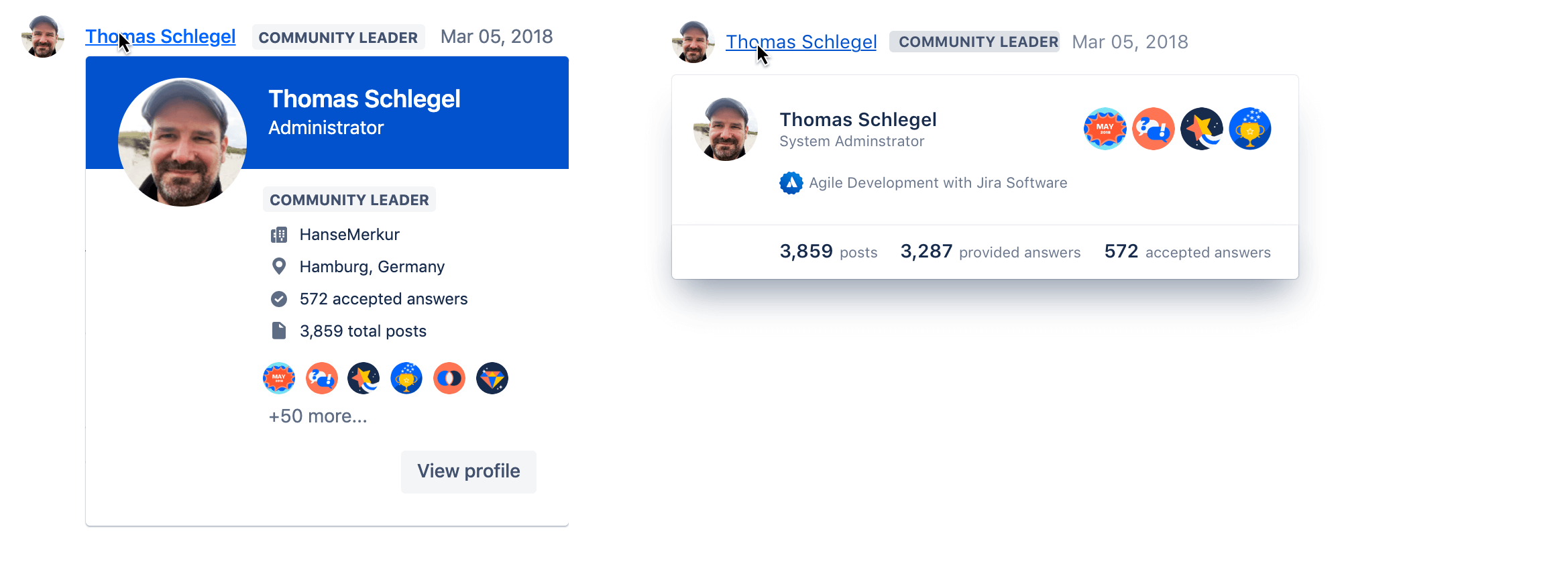This screenshot has width=1568, height=578.
Task: Expand the +50 more badges list
Action: coord(318,416)
